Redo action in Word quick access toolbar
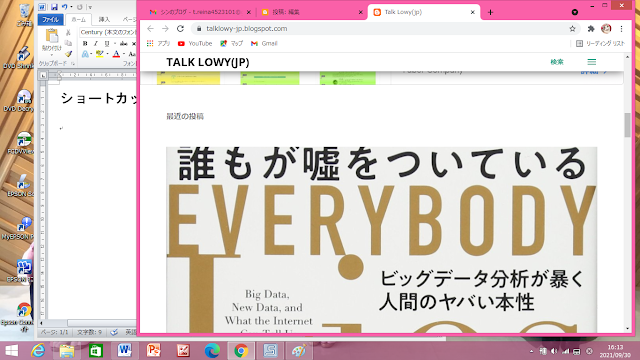640x360 pixels. 80,7
